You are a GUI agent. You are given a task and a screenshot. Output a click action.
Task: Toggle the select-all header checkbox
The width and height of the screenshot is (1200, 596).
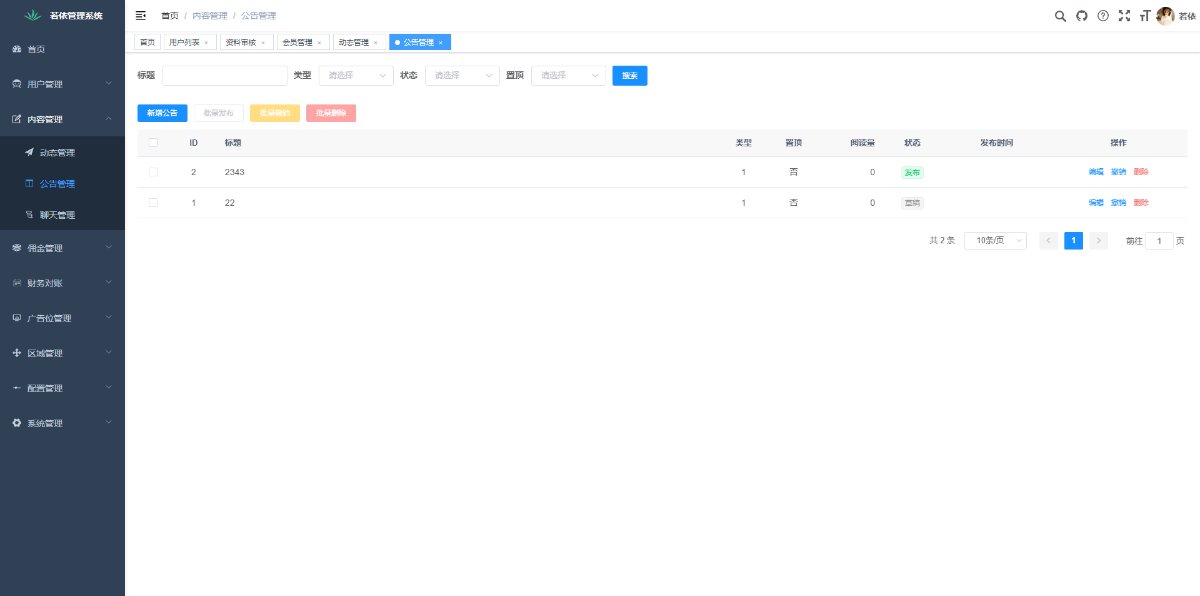coord(153,142)
